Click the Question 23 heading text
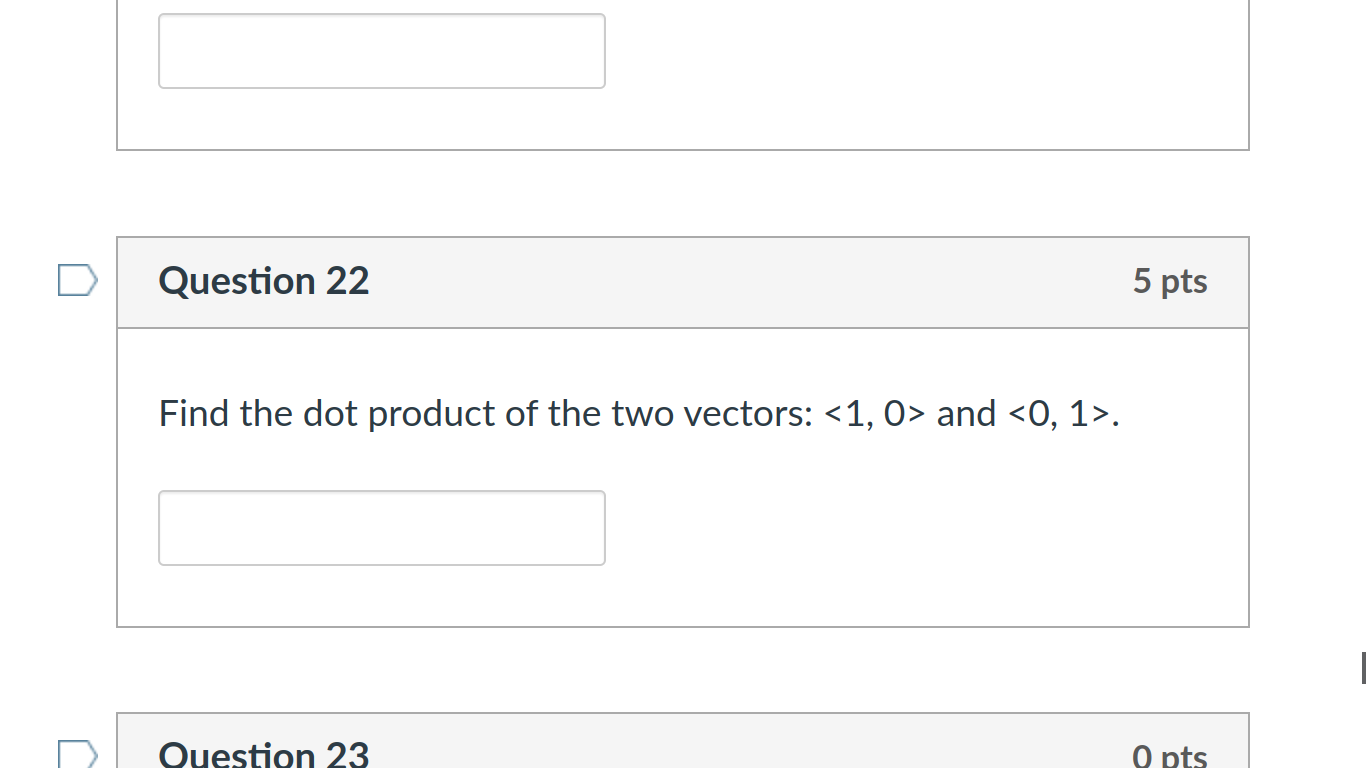Viewport: 1366px width, 768px height. (x=264, y=755)
